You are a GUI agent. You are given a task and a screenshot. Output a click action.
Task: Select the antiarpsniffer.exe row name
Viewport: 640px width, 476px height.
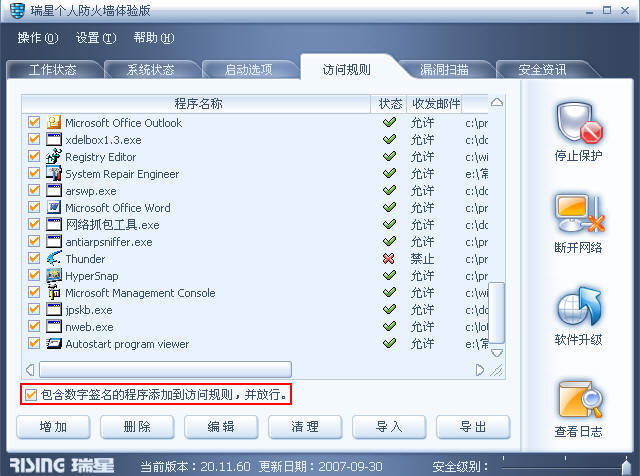[109, 242]
